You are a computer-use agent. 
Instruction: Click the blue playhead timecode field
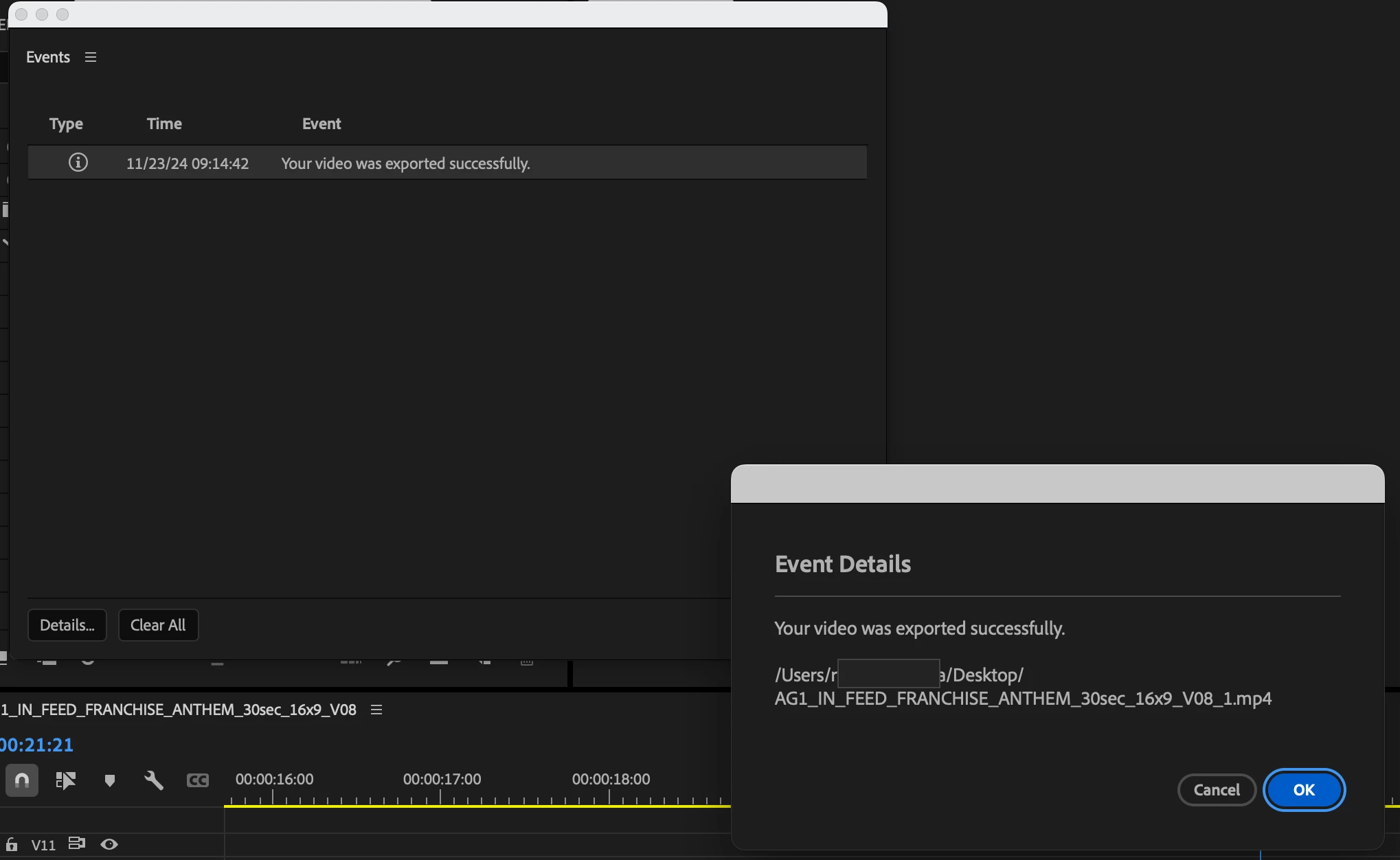36,745
